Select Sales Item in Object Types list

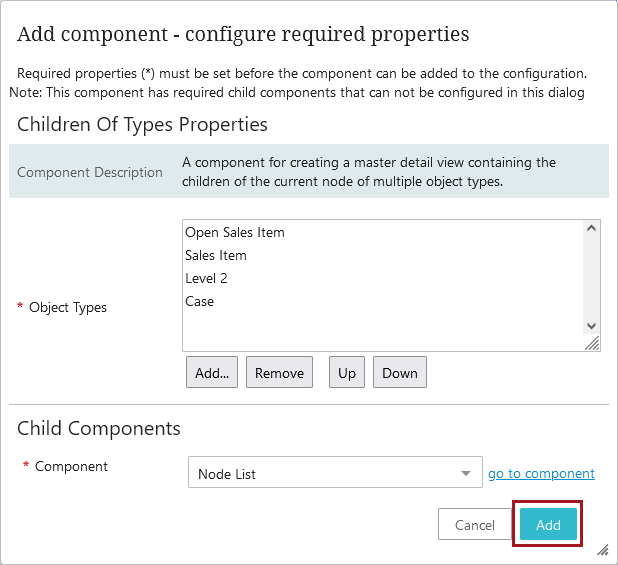(216, 256)
